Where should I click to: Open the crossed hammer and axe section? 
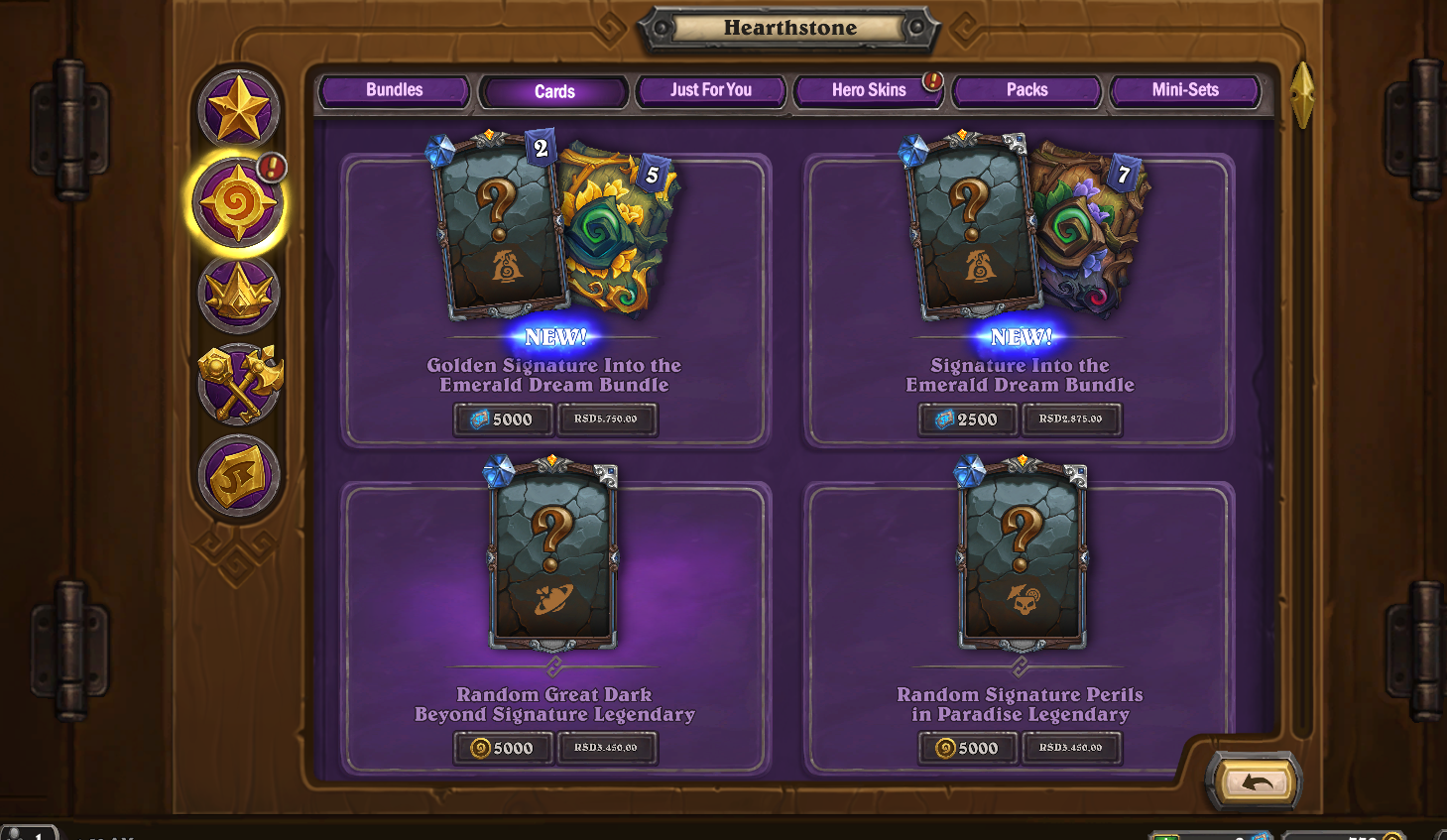(x=239, y=384)
